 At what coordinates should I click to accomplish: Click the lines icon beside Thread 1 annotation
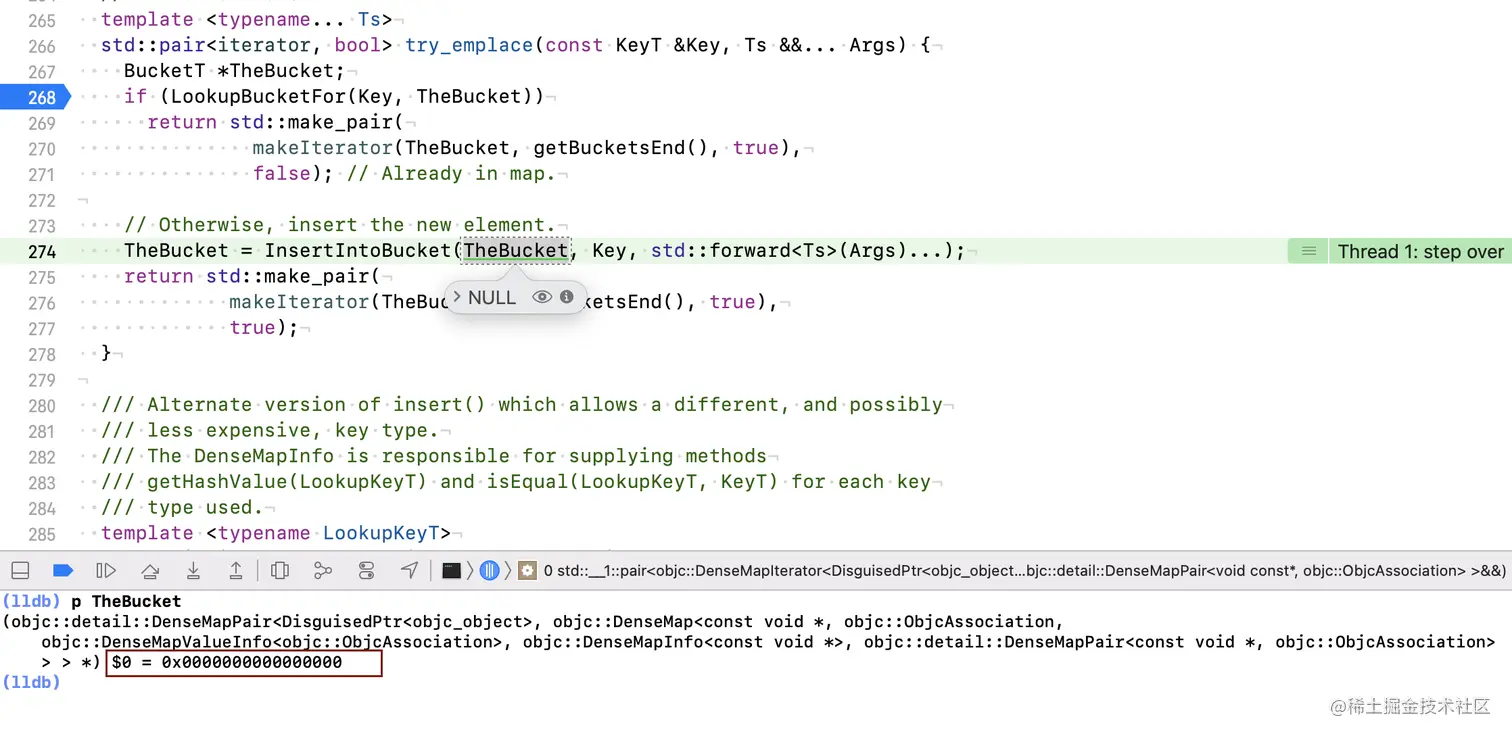[x=1308, y=251]
